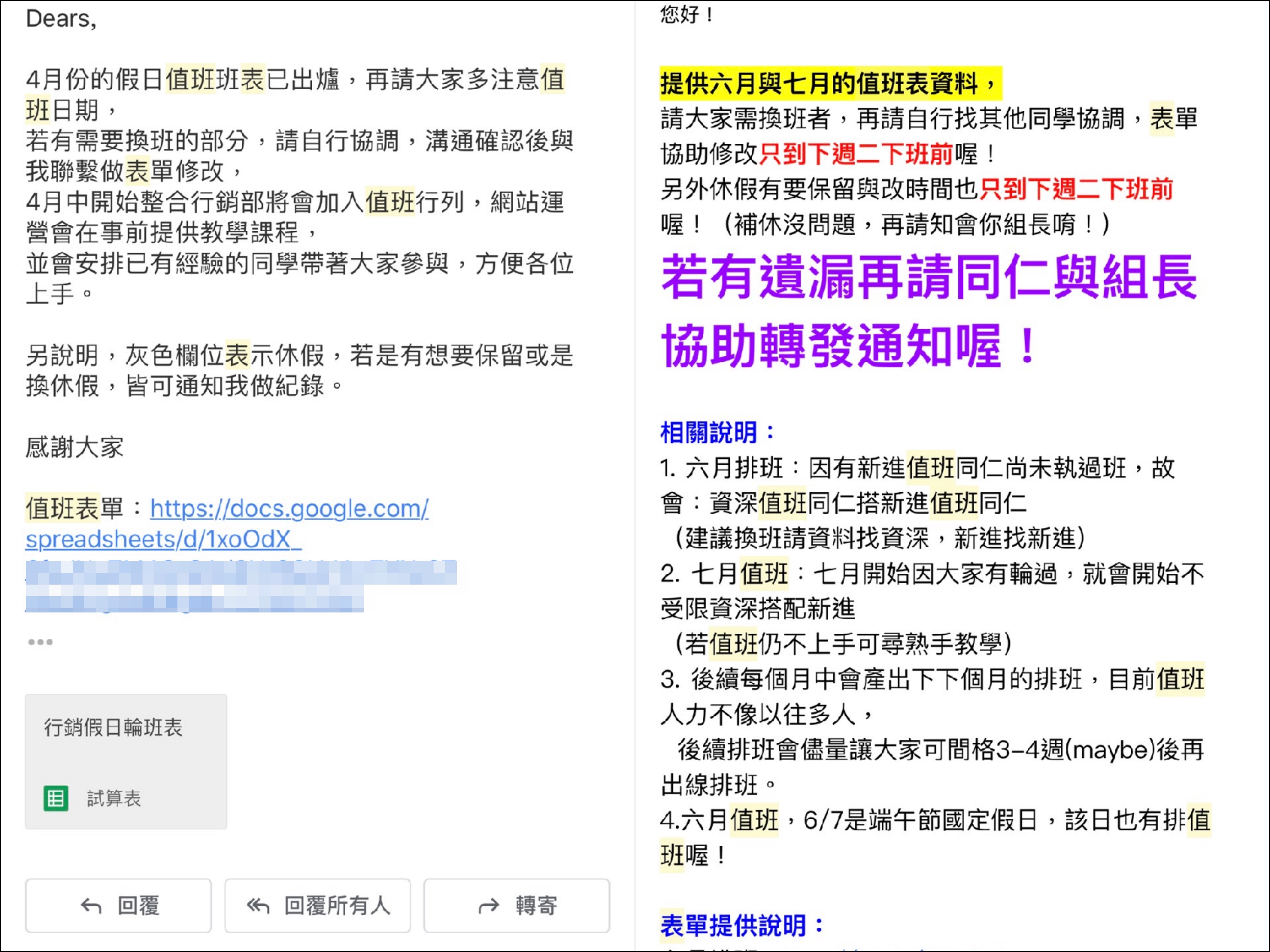Expand the three-dot trimmed content indicator
Image resolution: width=1270 pixels, height=952 pixels.
40,642
